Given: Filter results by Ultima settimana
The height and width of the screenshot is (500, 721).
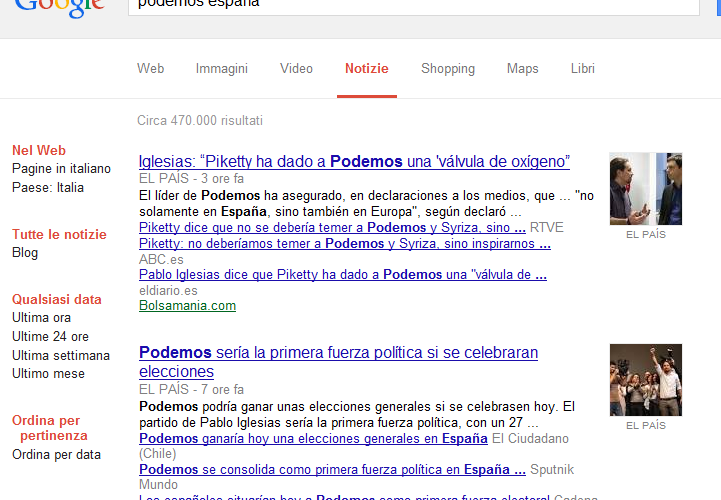Looking at the screenshot, I should (61, 356).
